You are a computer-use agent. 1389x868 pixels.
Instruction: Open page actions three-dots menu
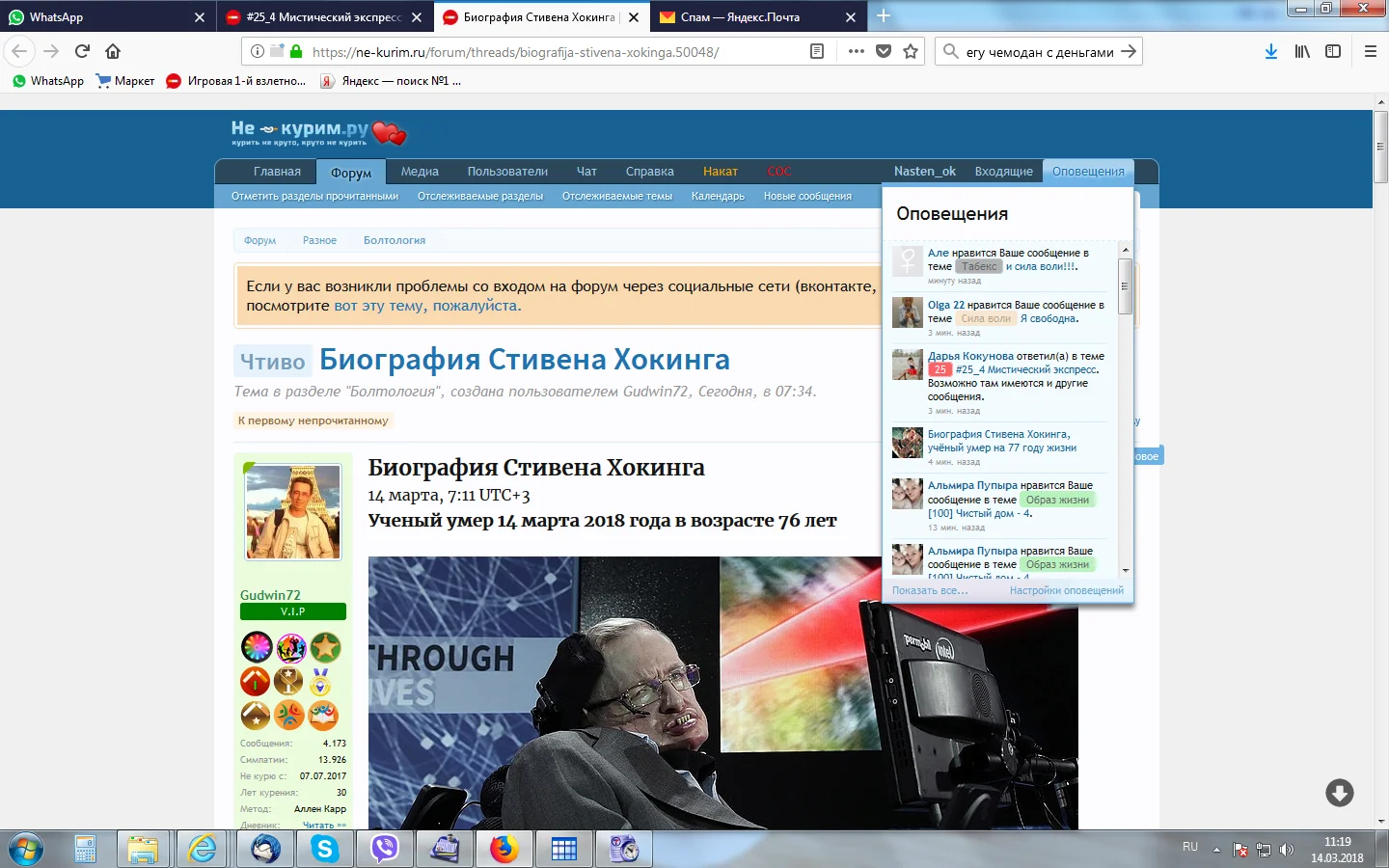(x=856, y=51)
